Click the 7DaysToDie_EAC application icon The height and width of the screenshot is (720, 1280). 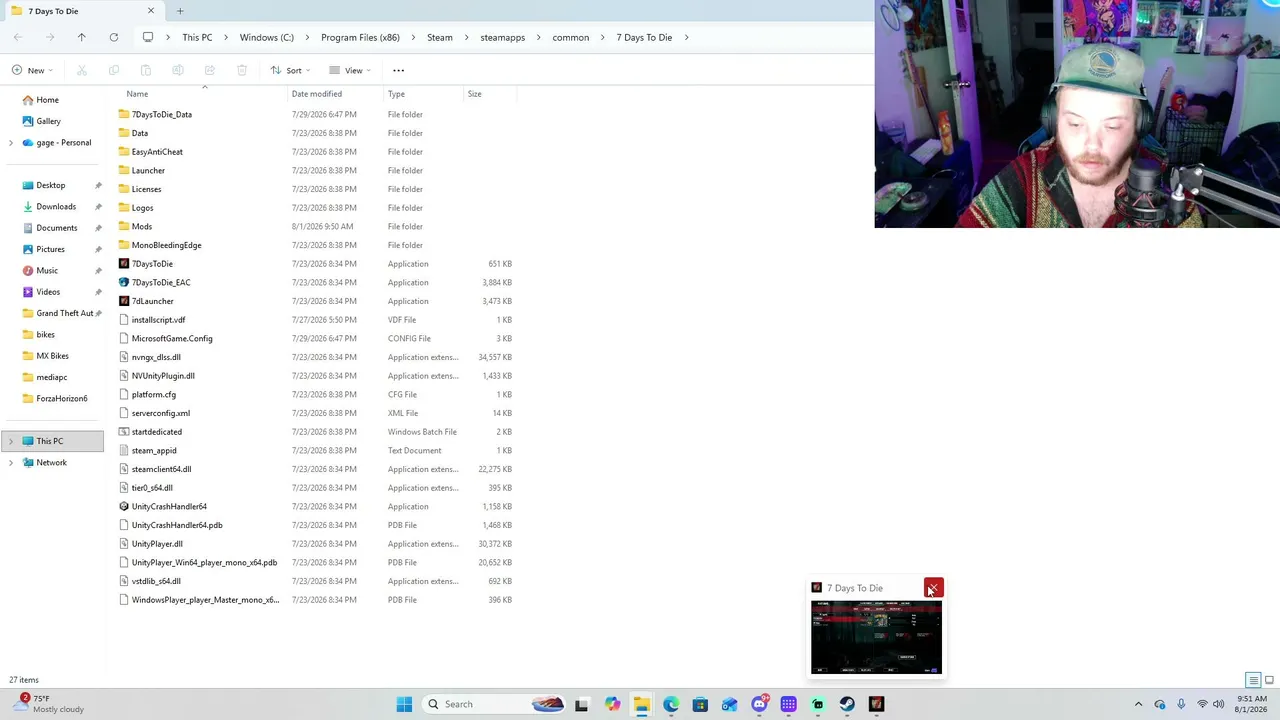(x=124, y=282)
